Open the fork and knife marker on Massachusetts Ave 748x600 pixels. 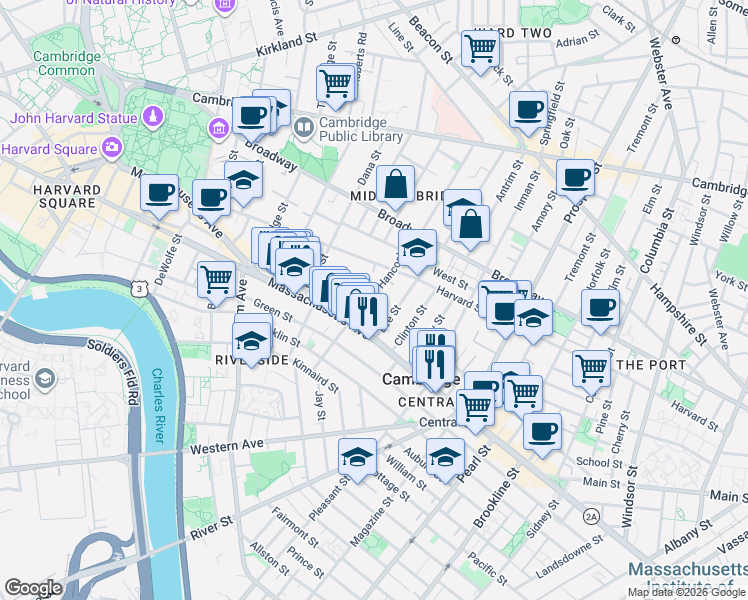(x=368, y=314)
